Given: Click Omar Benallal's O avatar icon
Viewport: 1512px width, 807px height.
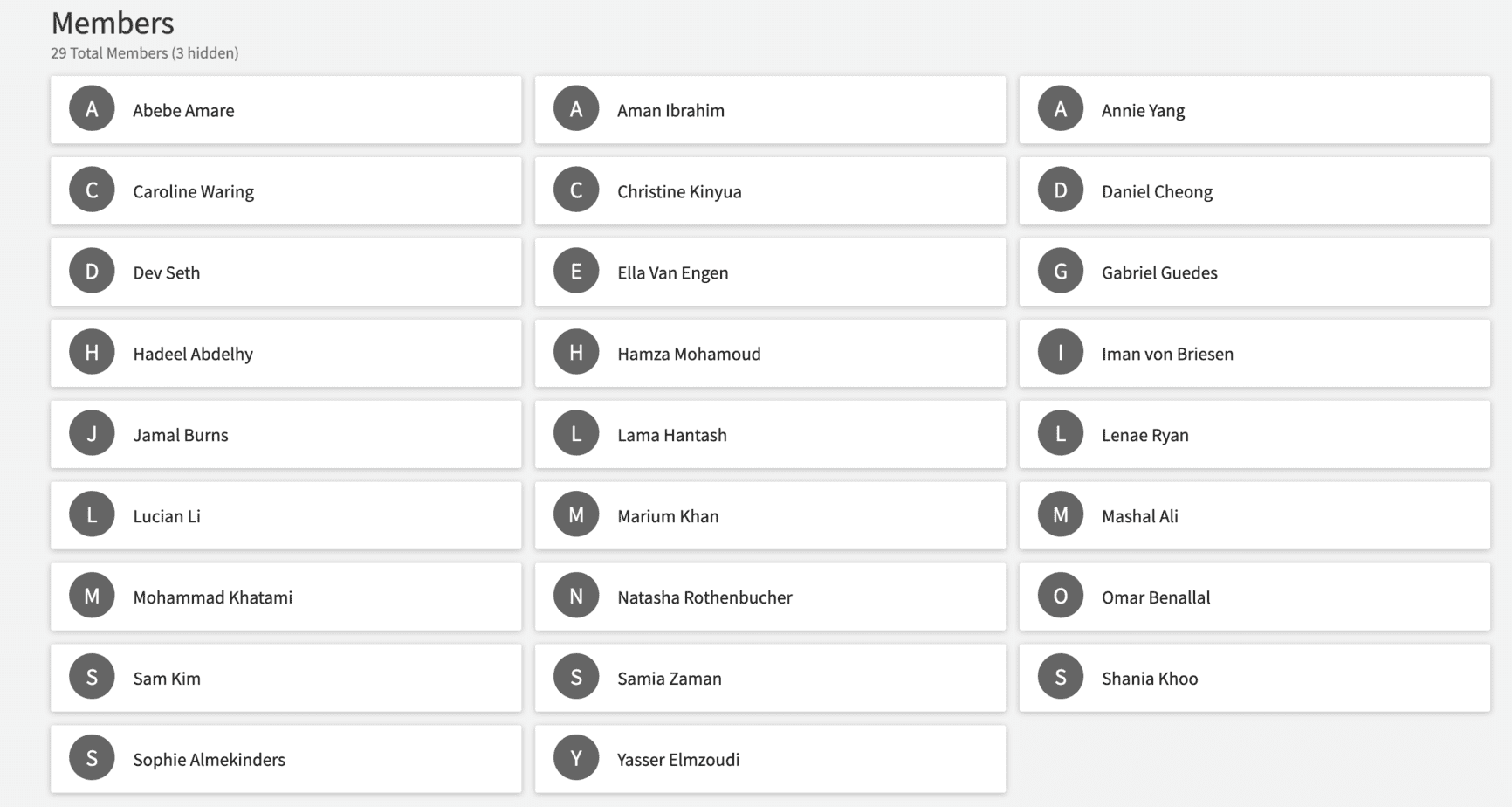Looking at the screenshot, I should 1061,597.
